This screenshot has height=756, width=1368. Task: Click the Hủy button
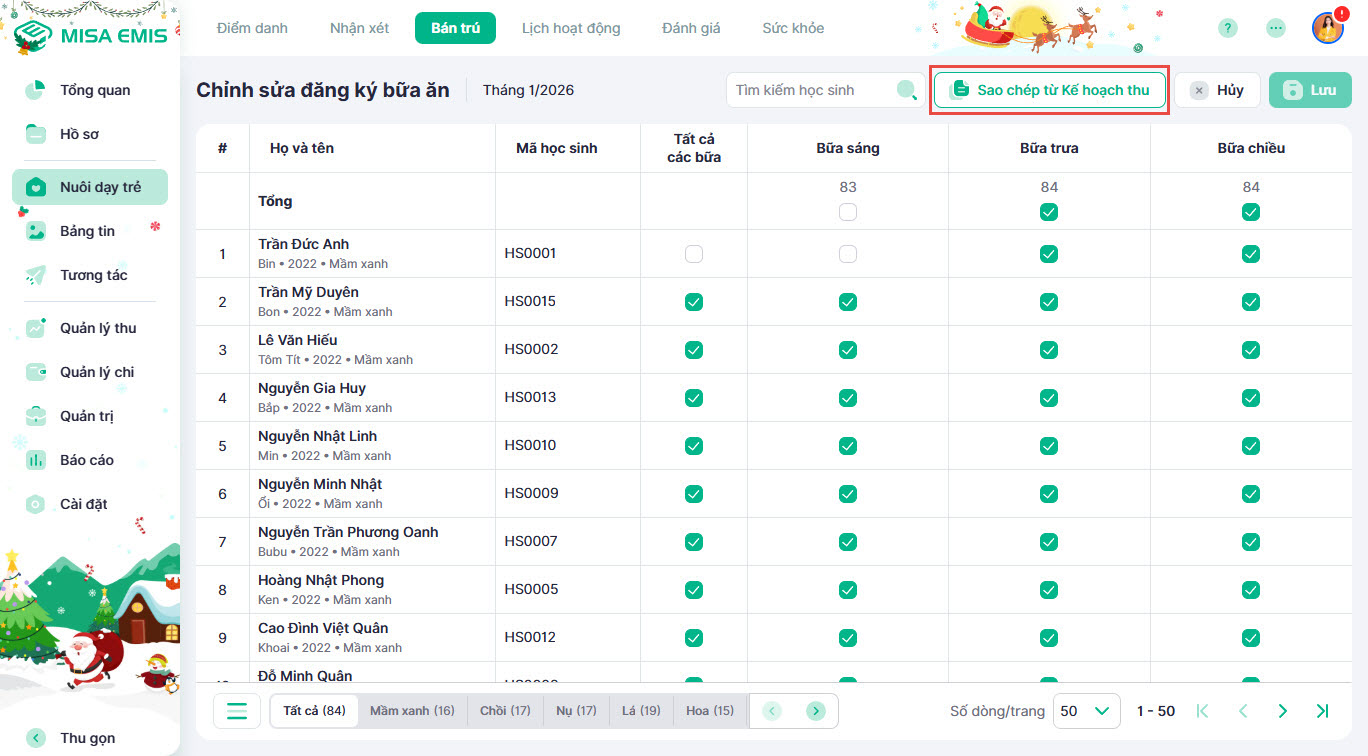pyautogui.click(x=1217, y=90)
